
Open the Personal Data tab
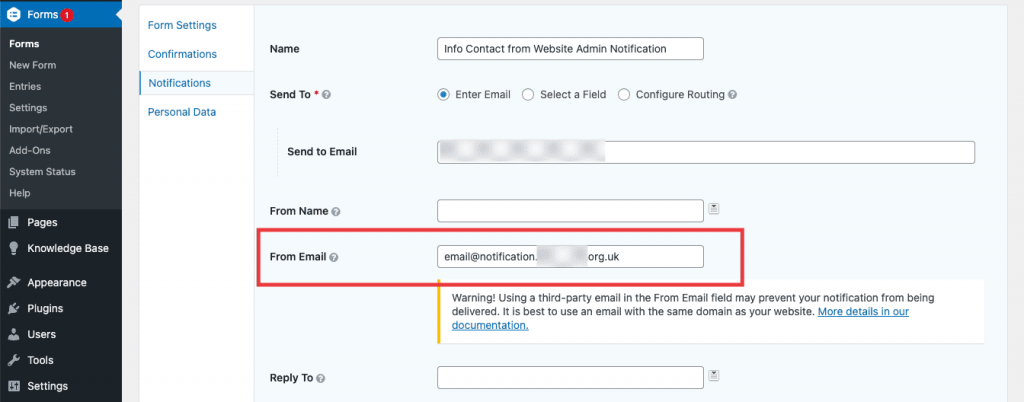[x=182, y=112]
